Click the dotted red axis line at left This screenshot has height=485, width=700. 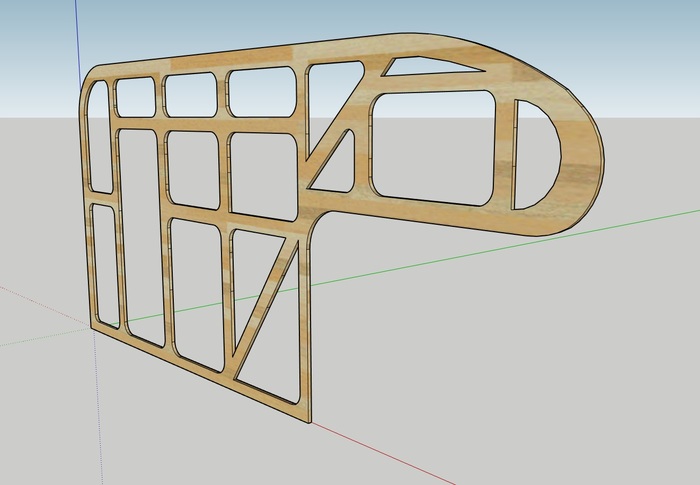[40, 301]
